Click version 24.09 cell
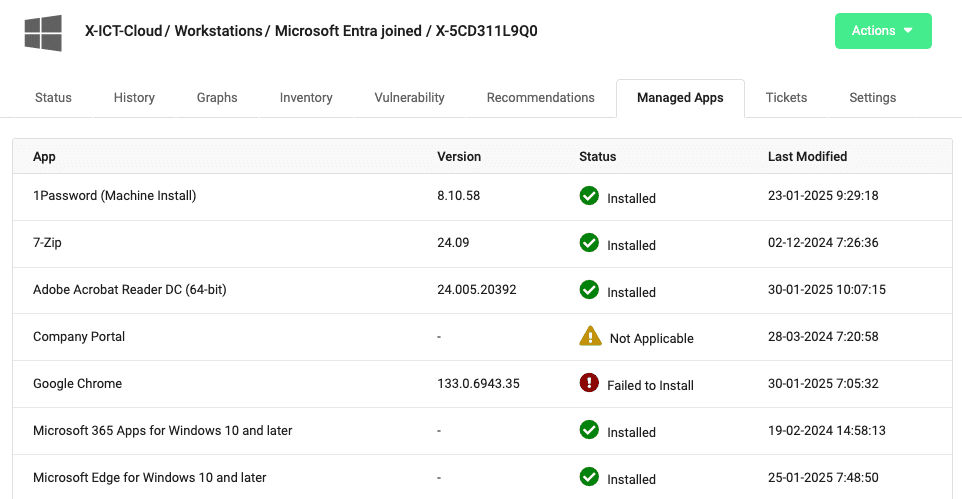The width and height of the screenshot is (962, 499). 453,242
